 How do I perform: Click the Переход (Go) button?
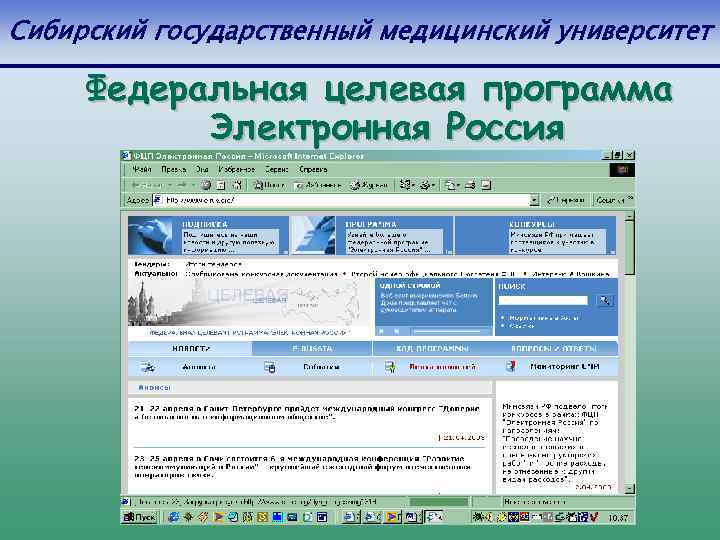(566, 200)
